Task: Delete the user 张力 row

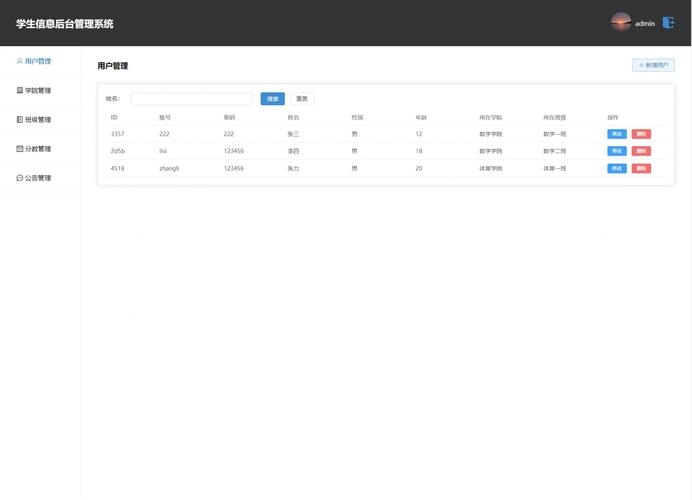Action: 641,168
